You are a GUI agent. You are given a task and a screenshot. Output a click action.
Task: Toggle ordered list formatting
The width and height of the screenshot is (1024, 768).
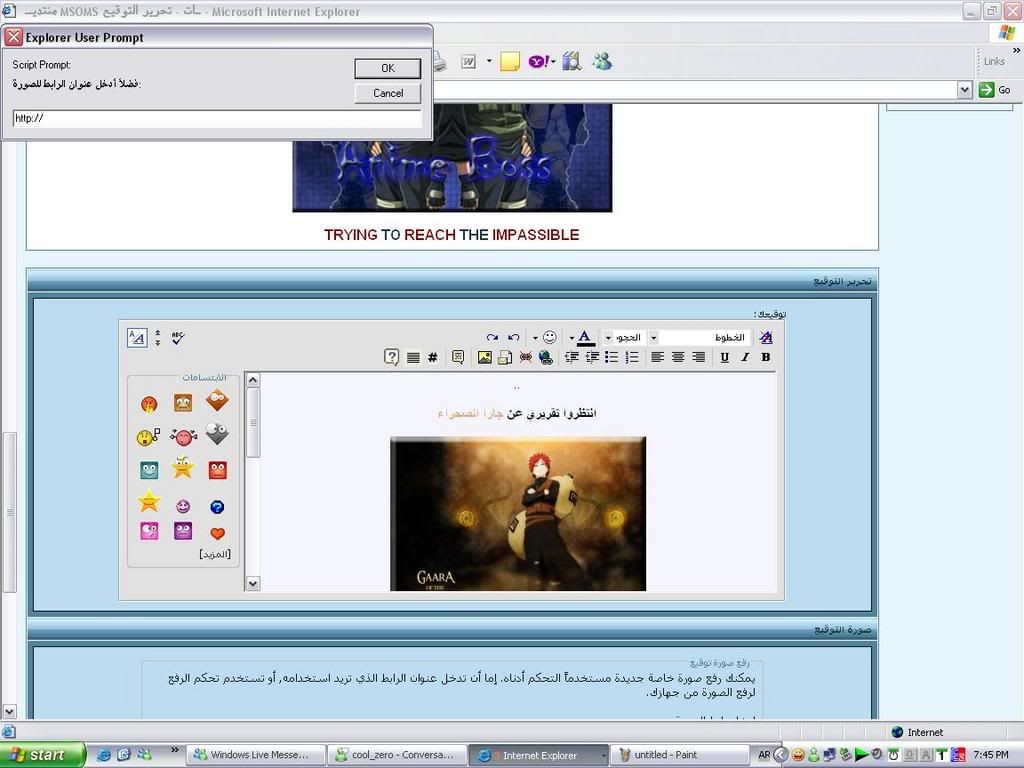pyautogui.click(x=632, y=357)
